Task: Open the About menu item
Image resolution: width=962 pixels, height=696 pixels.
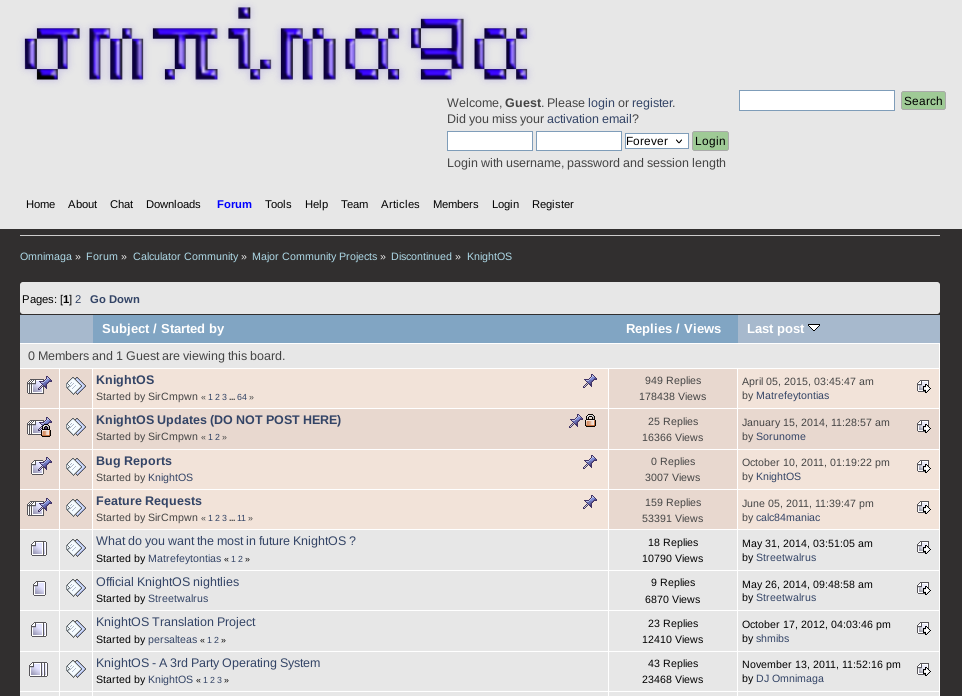Action: (82, 204)
